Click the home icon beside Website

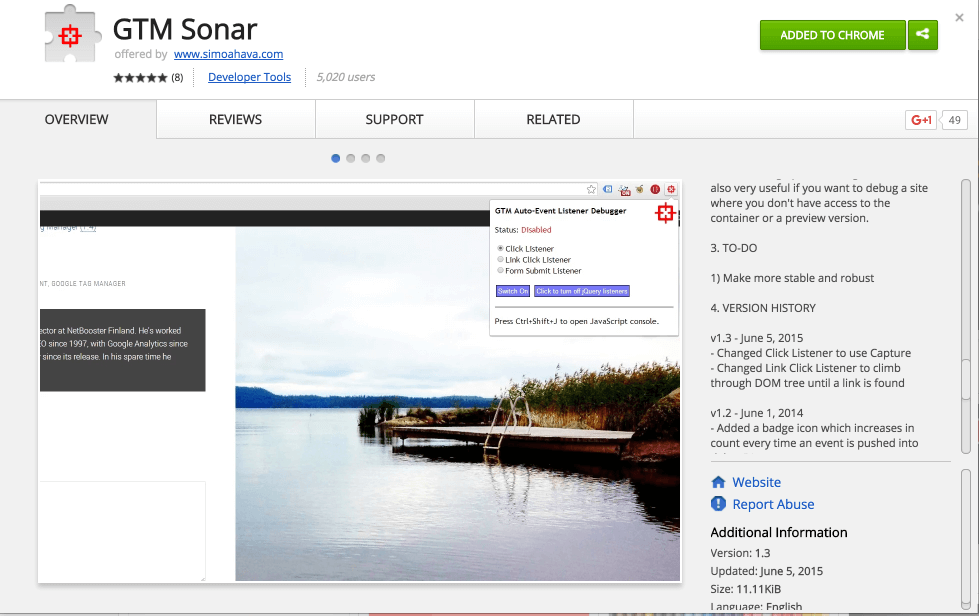tap(718, 482)
